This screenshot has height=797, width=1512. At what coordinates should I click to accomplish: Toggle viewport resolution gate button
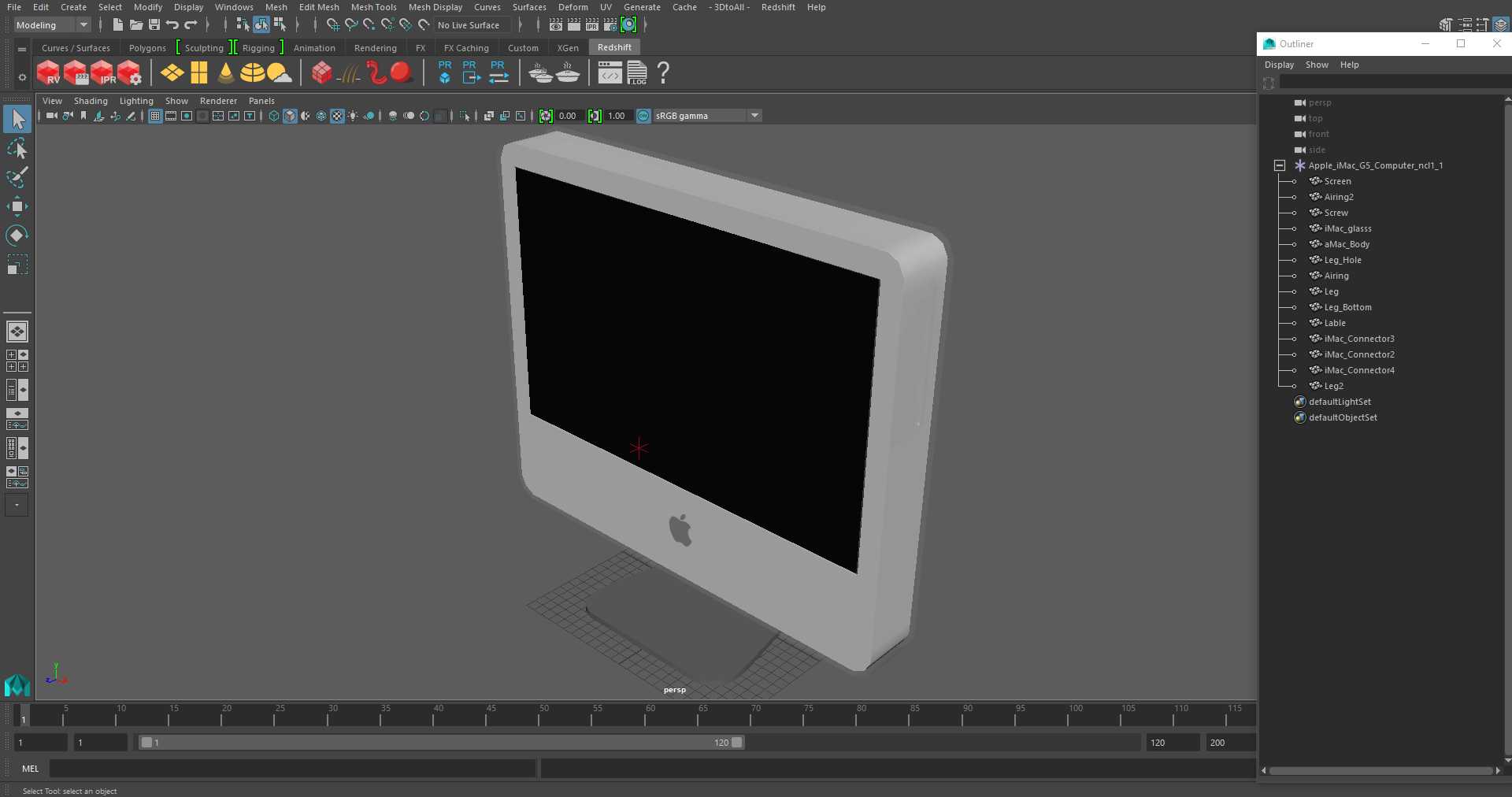click(187, 116)
